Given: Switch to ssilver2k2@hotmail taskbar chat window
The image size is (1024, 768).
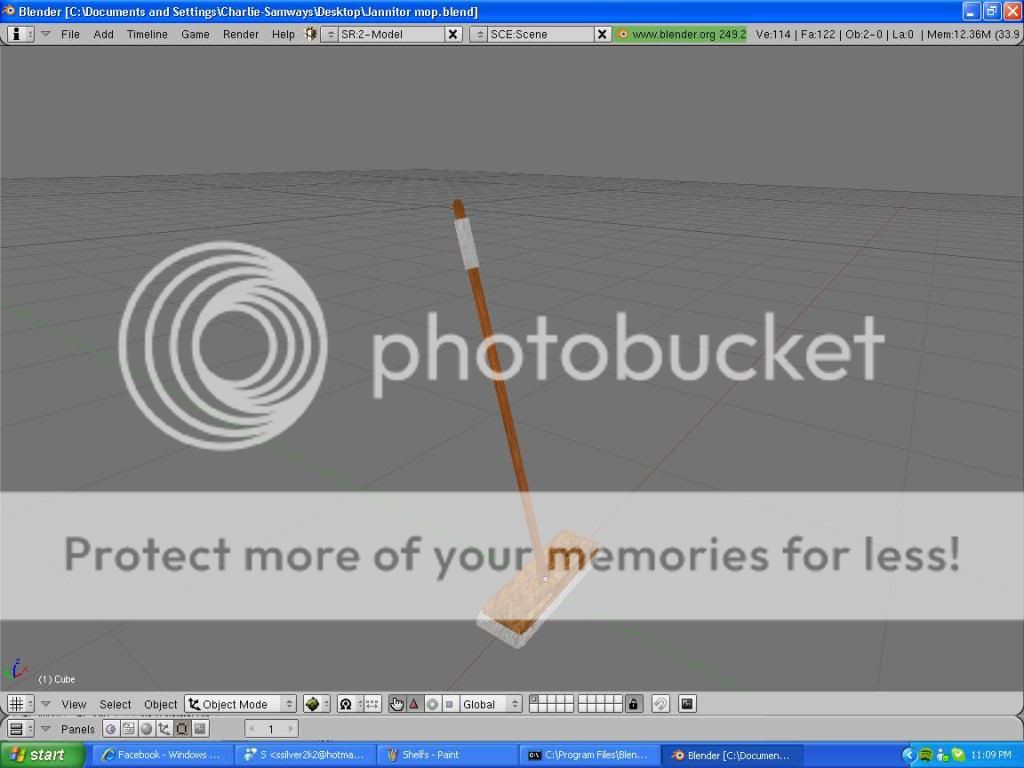Looking at the screenshot, I should point(304,755).
